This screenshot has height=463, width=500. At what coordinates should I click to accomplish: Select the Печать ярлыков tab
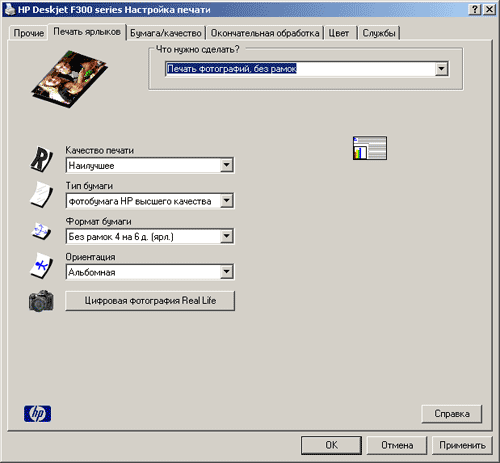(x=87, y=32)
